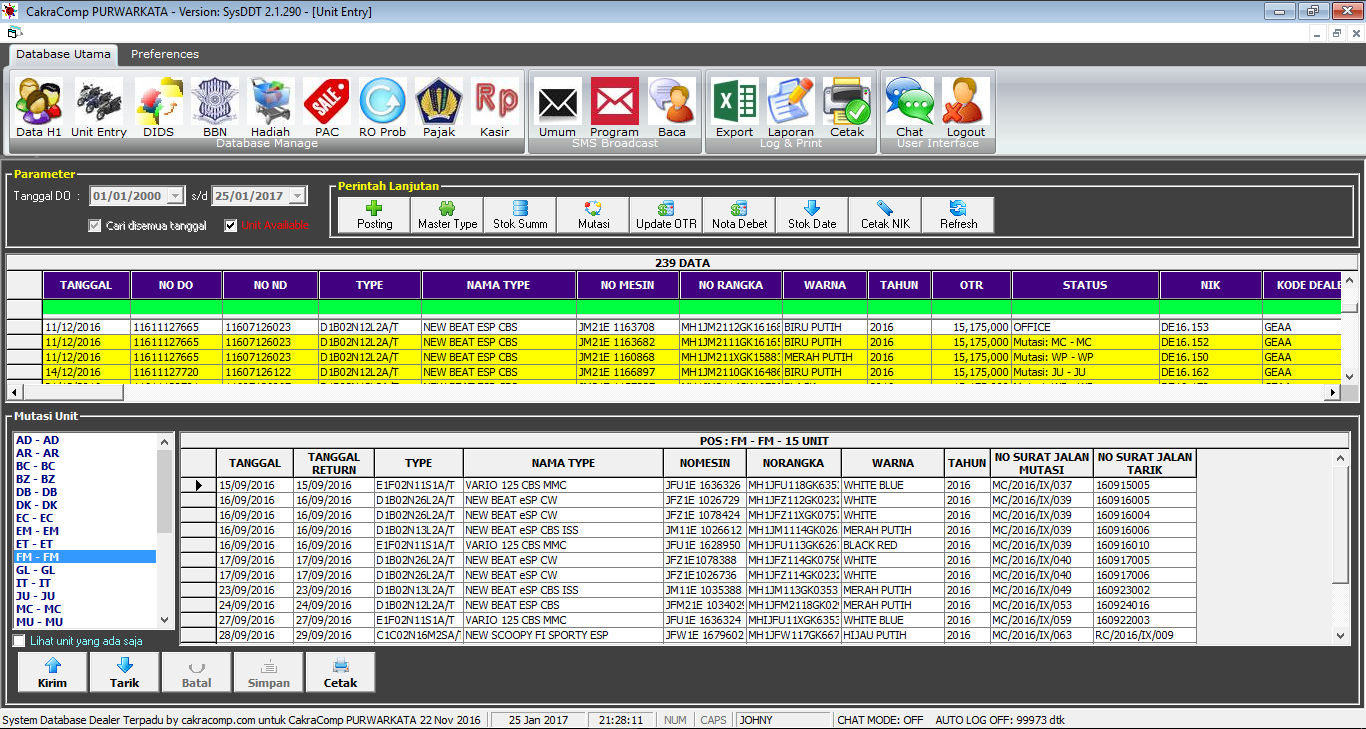Open the end date 25/01/2017 dropdown
Image resolution: width=1366 pixels, height=729 pixels.
tap(297, 197)
